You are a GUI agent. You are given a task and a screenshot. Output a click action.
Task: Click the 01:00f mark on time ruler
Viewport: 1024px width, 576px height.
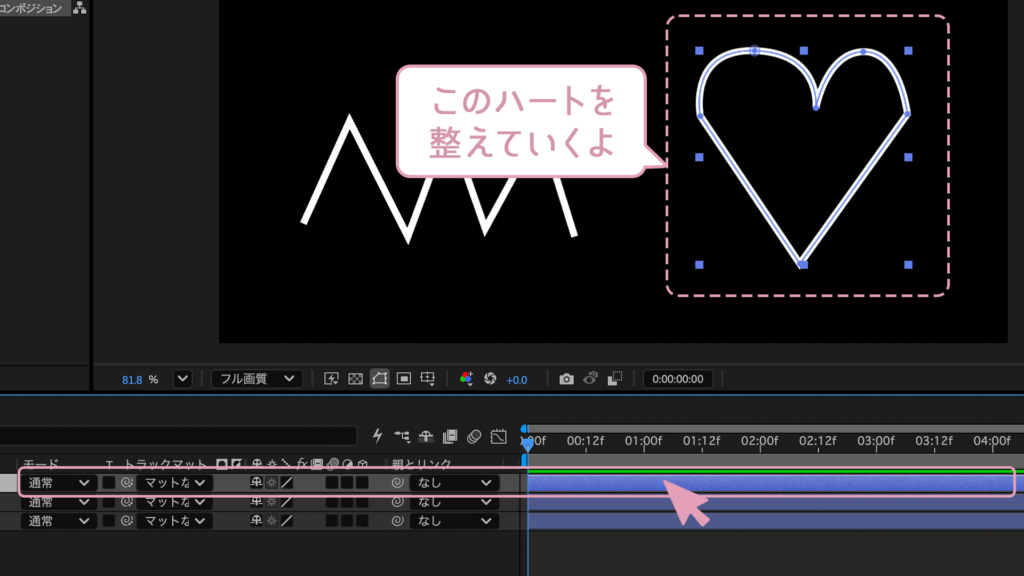point(643,441)
